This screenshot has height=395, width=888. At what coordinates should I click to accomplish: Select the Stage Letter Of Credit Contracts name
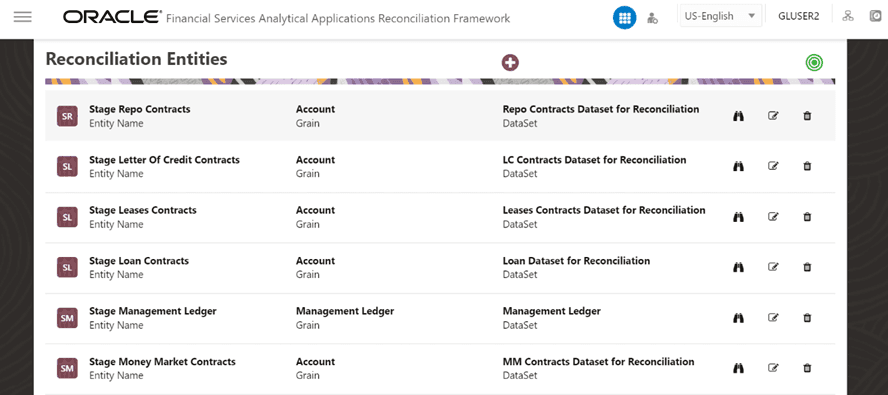point(164,160)
